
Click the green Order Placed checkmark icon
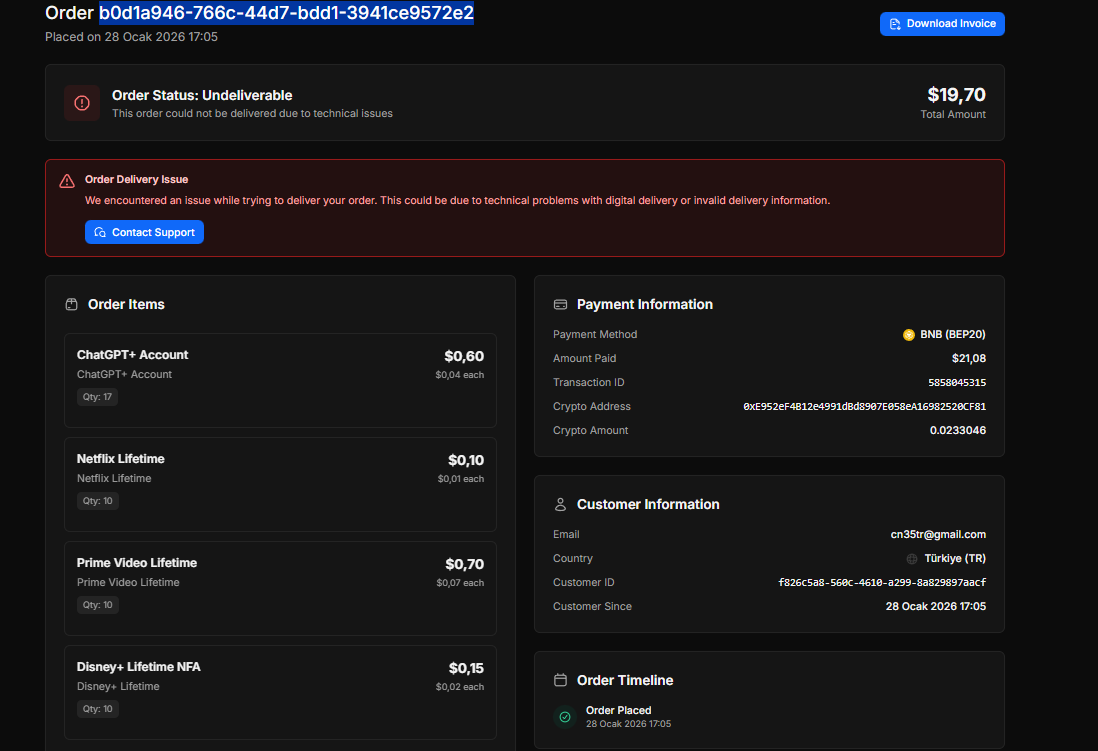click(565, 717)
